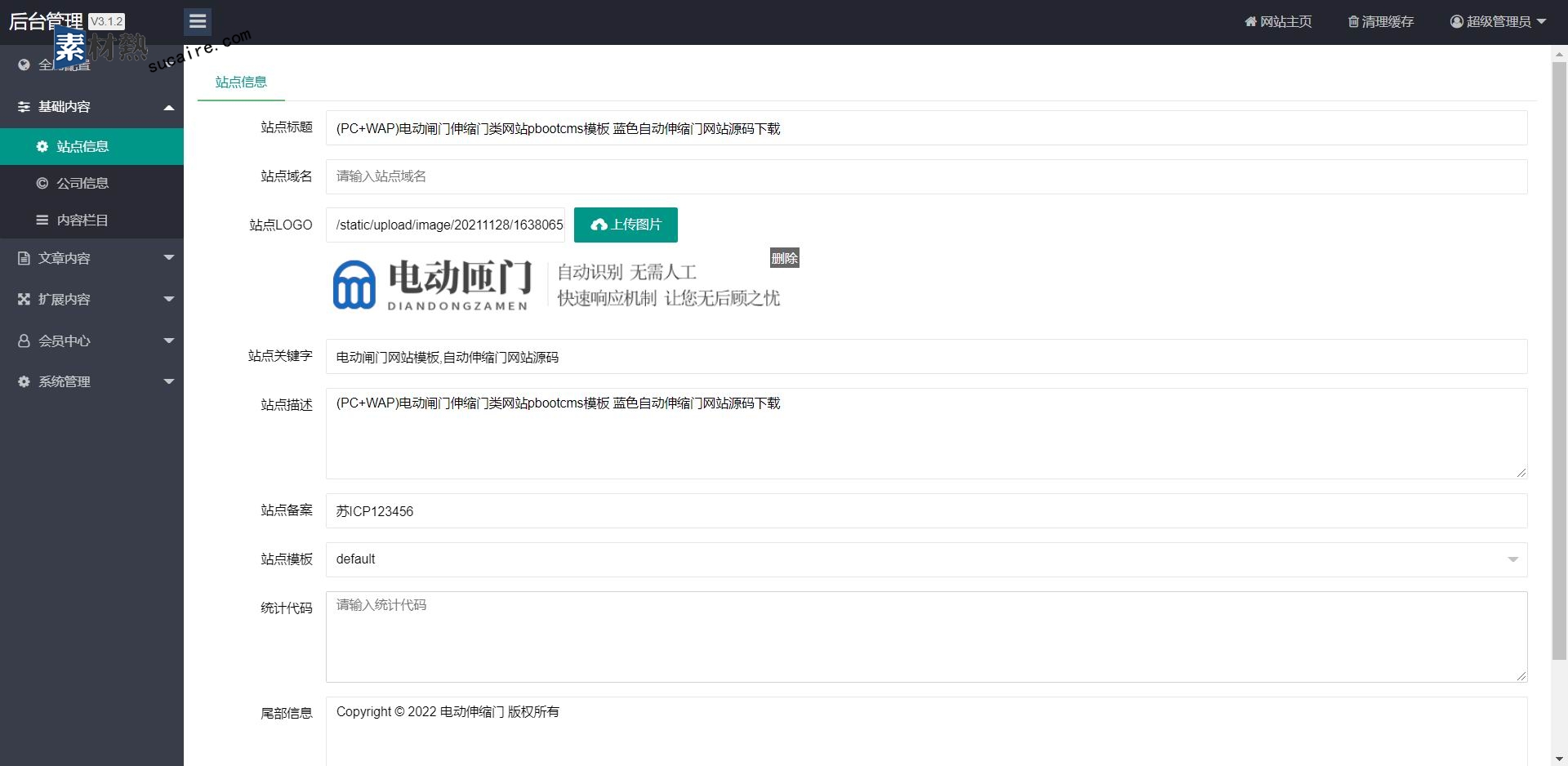Screen dimensions: 1568x766
Task: Click 清理缓存 clear cache link
Action: 1381,22
